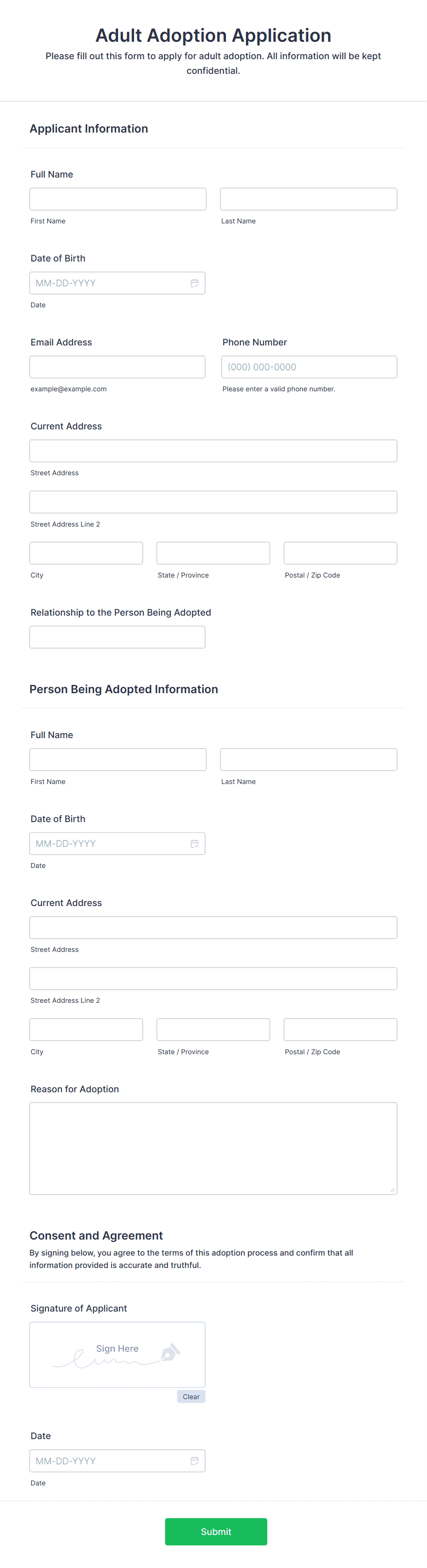The width and height of the screenshot is (427, 1568).
Task: Click the applicant First Name field
Action: click(x=118, y=199)
